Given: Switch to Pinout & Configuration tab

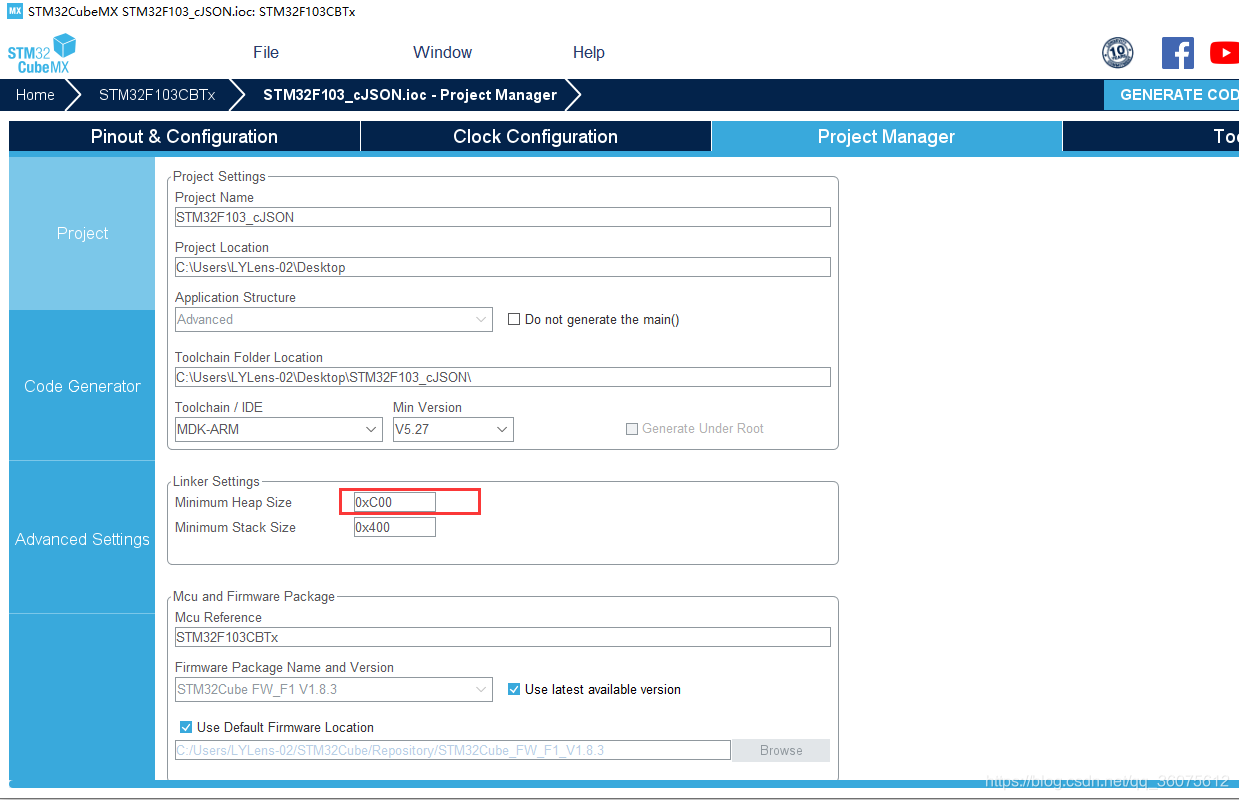Looking at the screenshot, I should click(184, 137).
